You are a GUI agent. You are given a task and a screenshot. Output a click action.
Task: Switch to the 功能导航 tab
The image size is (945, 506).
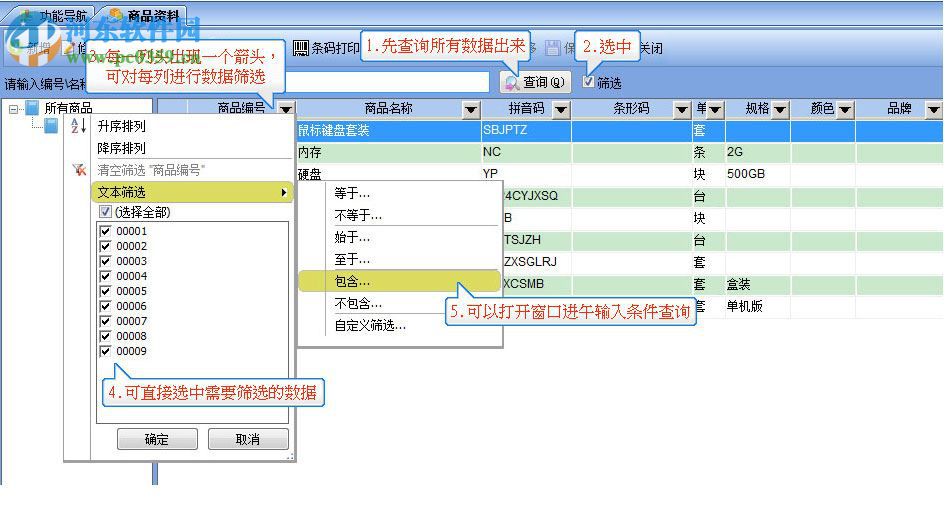point(55,15)
